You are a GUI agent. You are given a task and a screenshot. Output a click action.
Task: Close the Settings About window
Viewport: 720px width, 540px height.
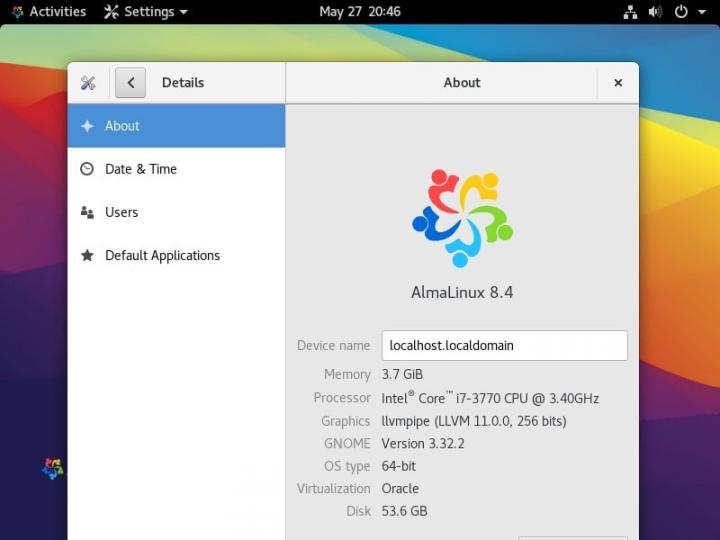[x=618, y=83]
